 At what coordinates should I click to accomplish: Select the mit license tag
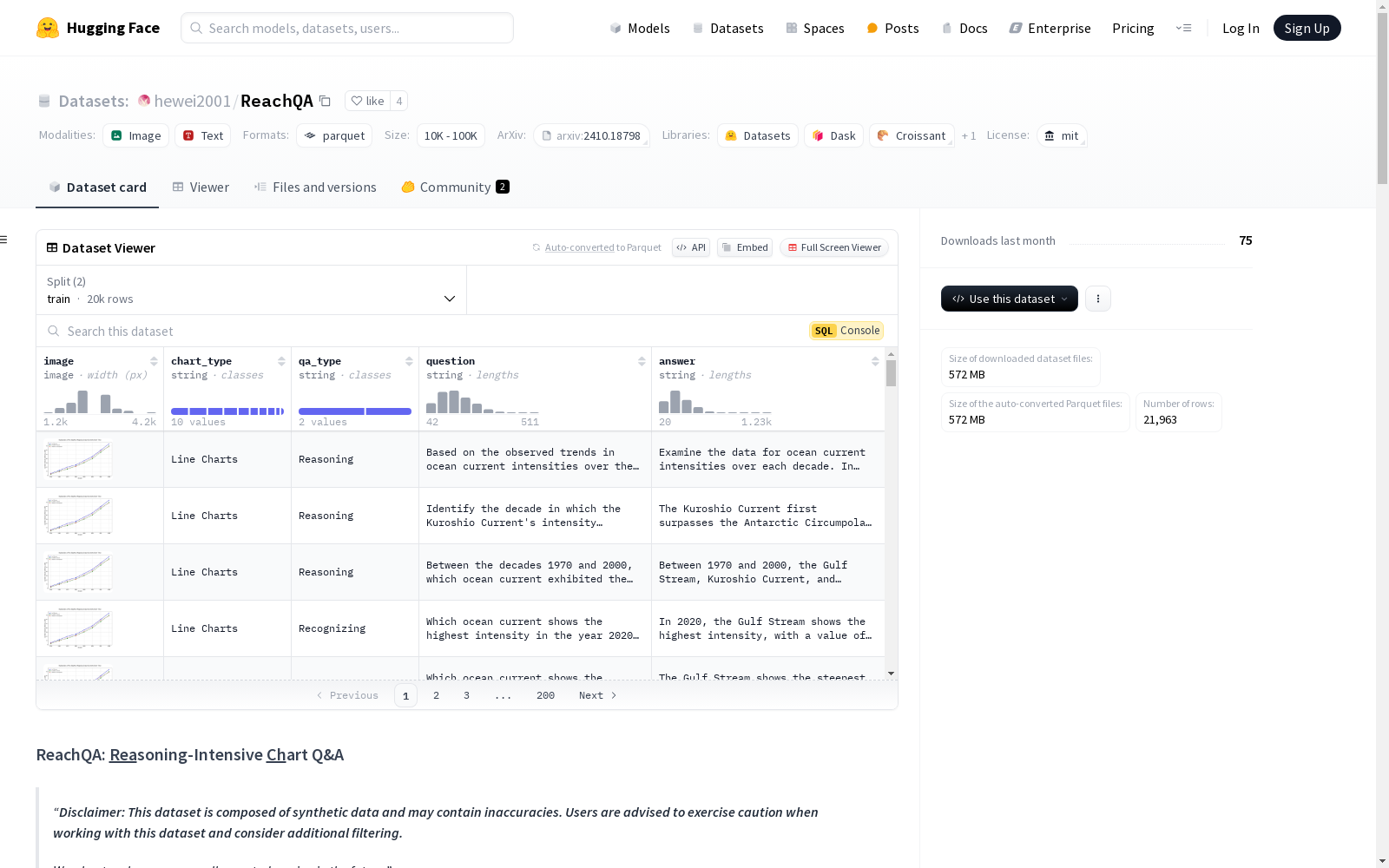click(1062, 135)
